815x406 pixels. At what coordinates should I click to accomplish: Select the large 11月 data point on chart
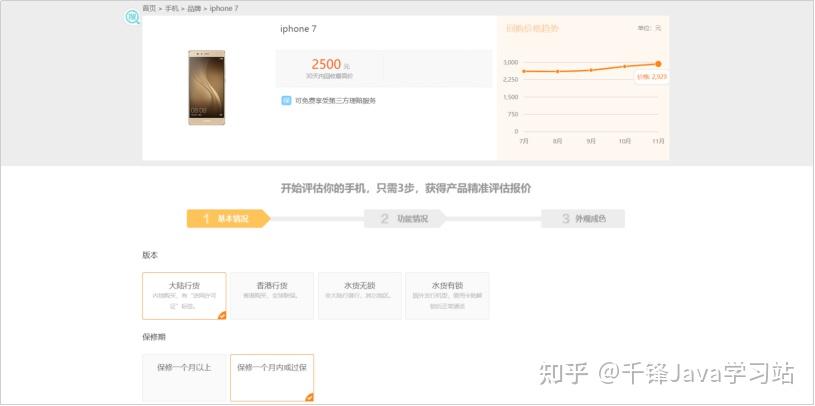(658, 63)
